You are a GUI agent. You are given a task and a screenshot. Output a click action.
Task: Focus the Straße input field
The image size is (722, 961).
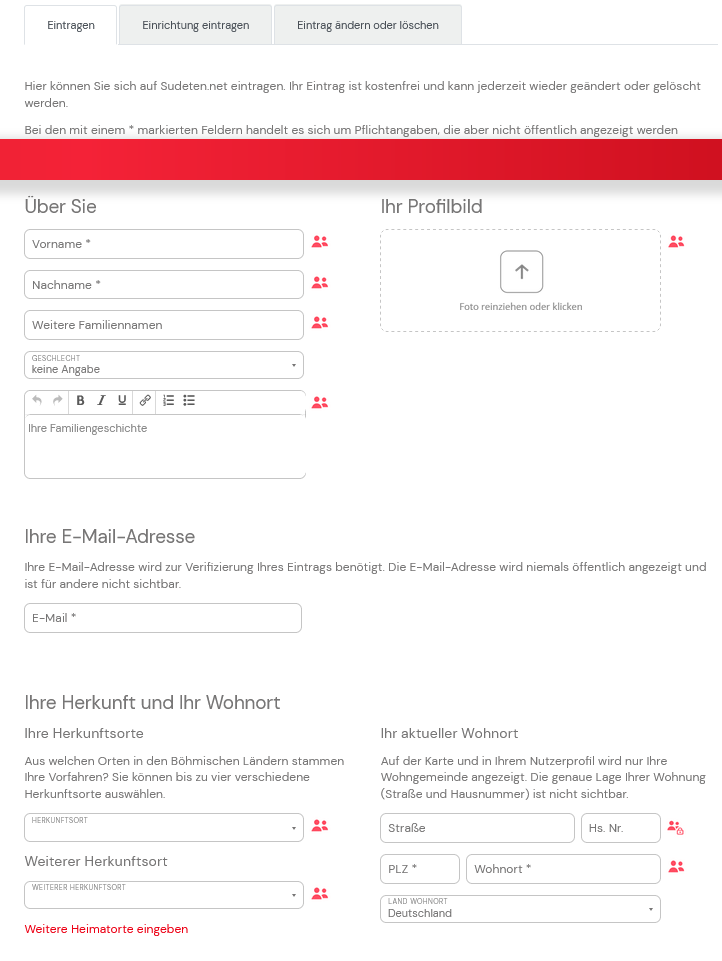[x=477, y=828]
